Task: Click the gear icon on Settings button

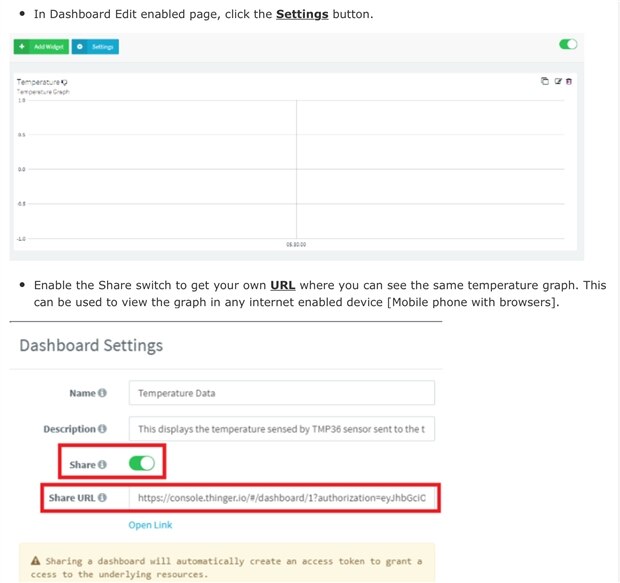Action: [79, 47]
